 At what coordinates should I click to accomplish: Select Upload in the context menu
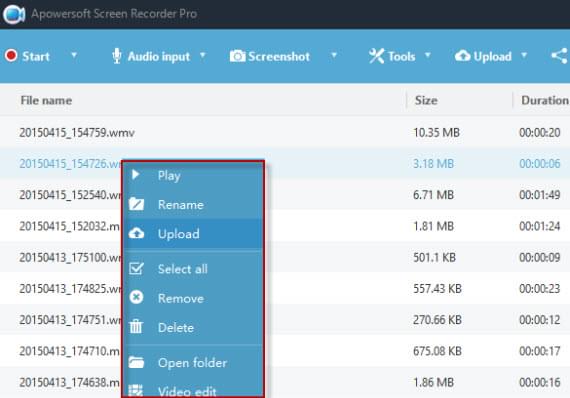click(193, 234)
